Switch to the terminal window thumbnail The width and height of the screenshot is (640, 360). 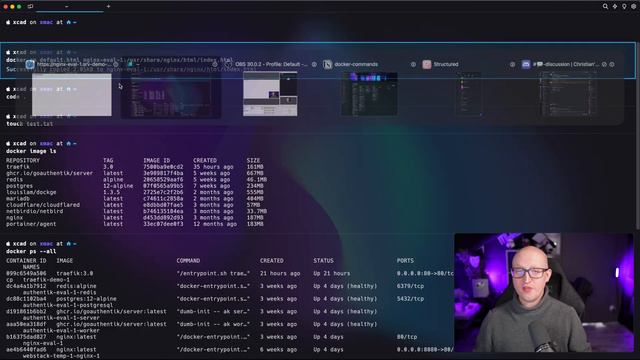point(171,94)
